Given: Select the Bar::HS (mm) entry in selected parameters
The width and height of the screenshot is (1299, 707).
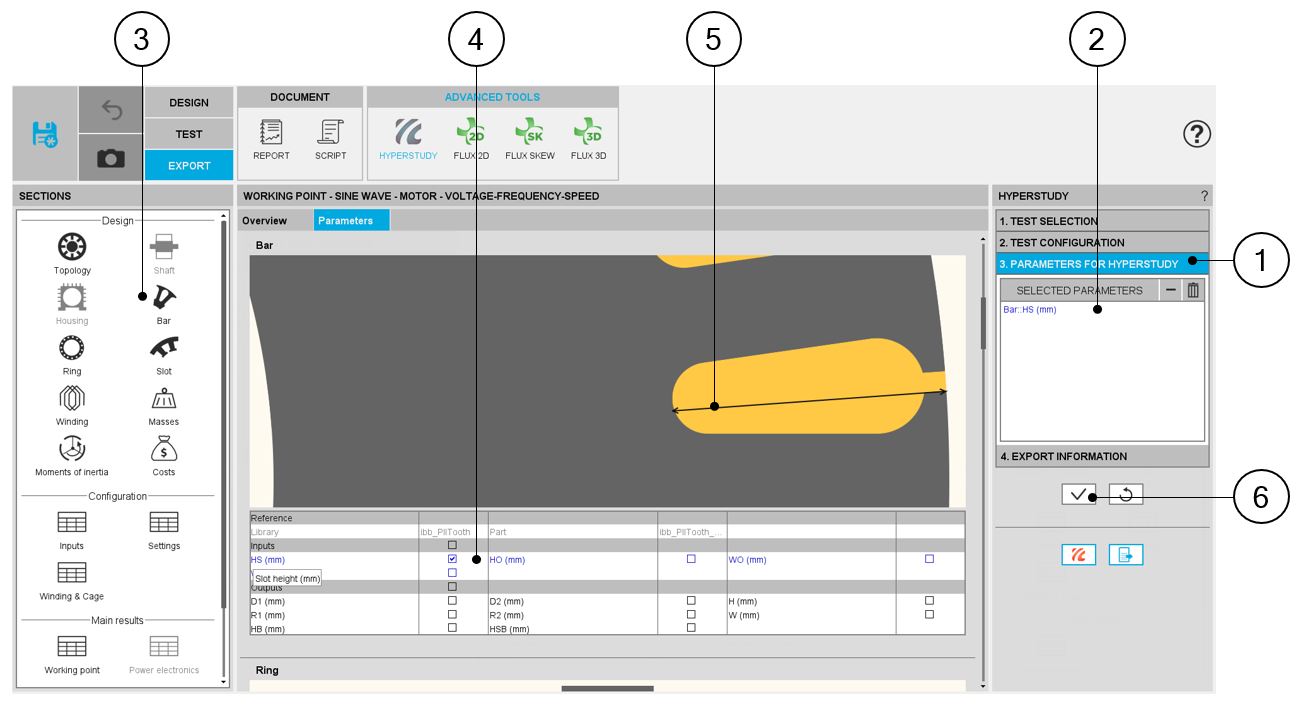Looking at the screenshot, I should 1030,310.
